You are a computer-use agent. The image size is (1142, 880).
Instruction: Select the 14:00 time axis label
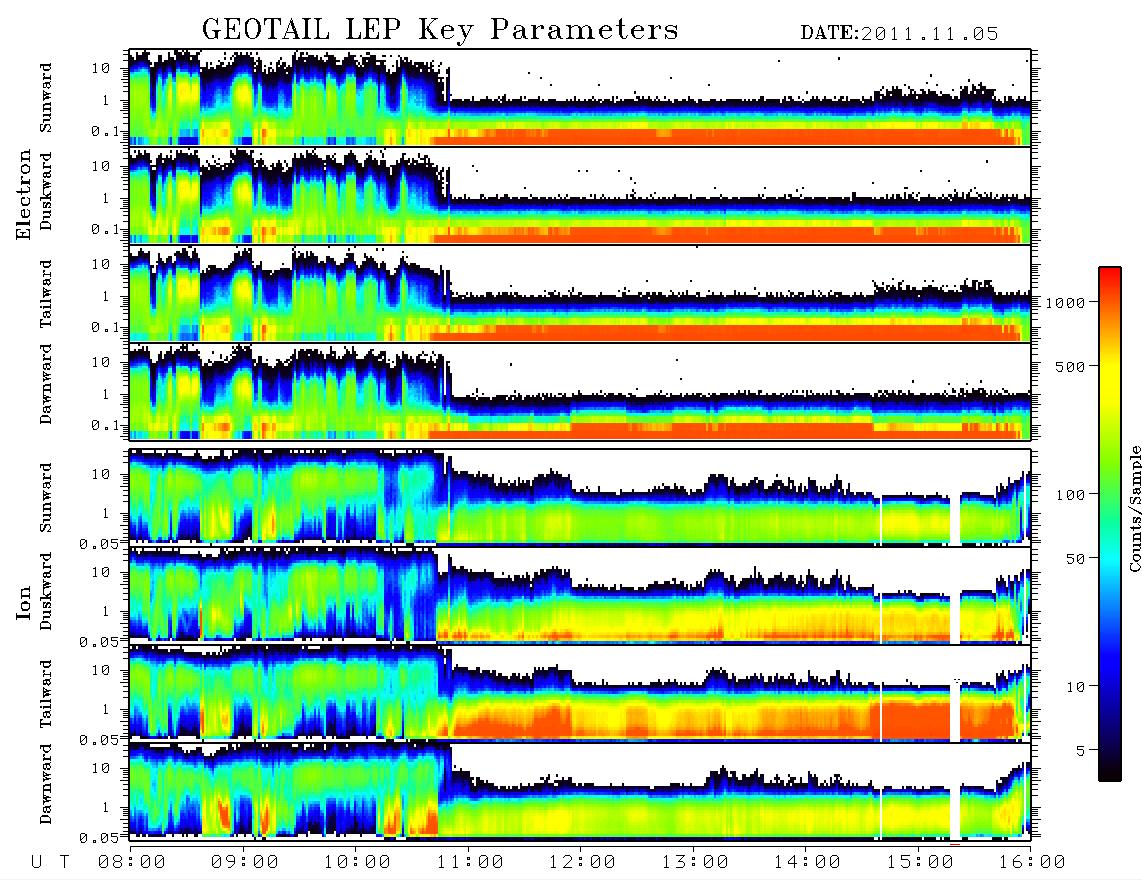(807, 862)
